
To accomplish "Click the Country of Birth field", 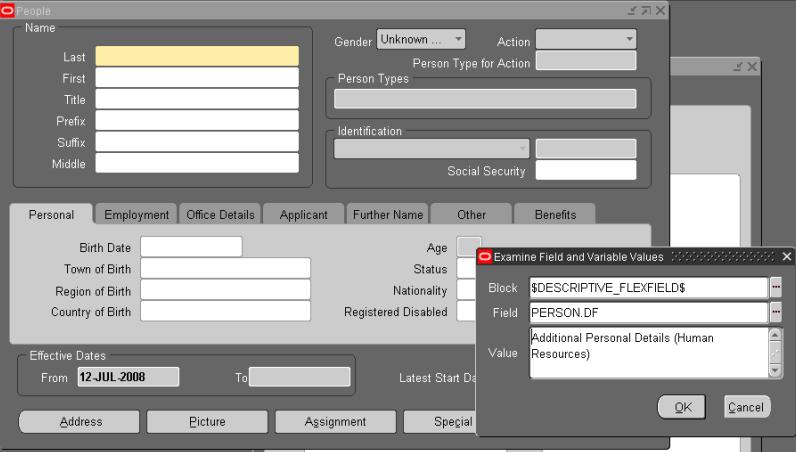I will [x=225, y=311].
